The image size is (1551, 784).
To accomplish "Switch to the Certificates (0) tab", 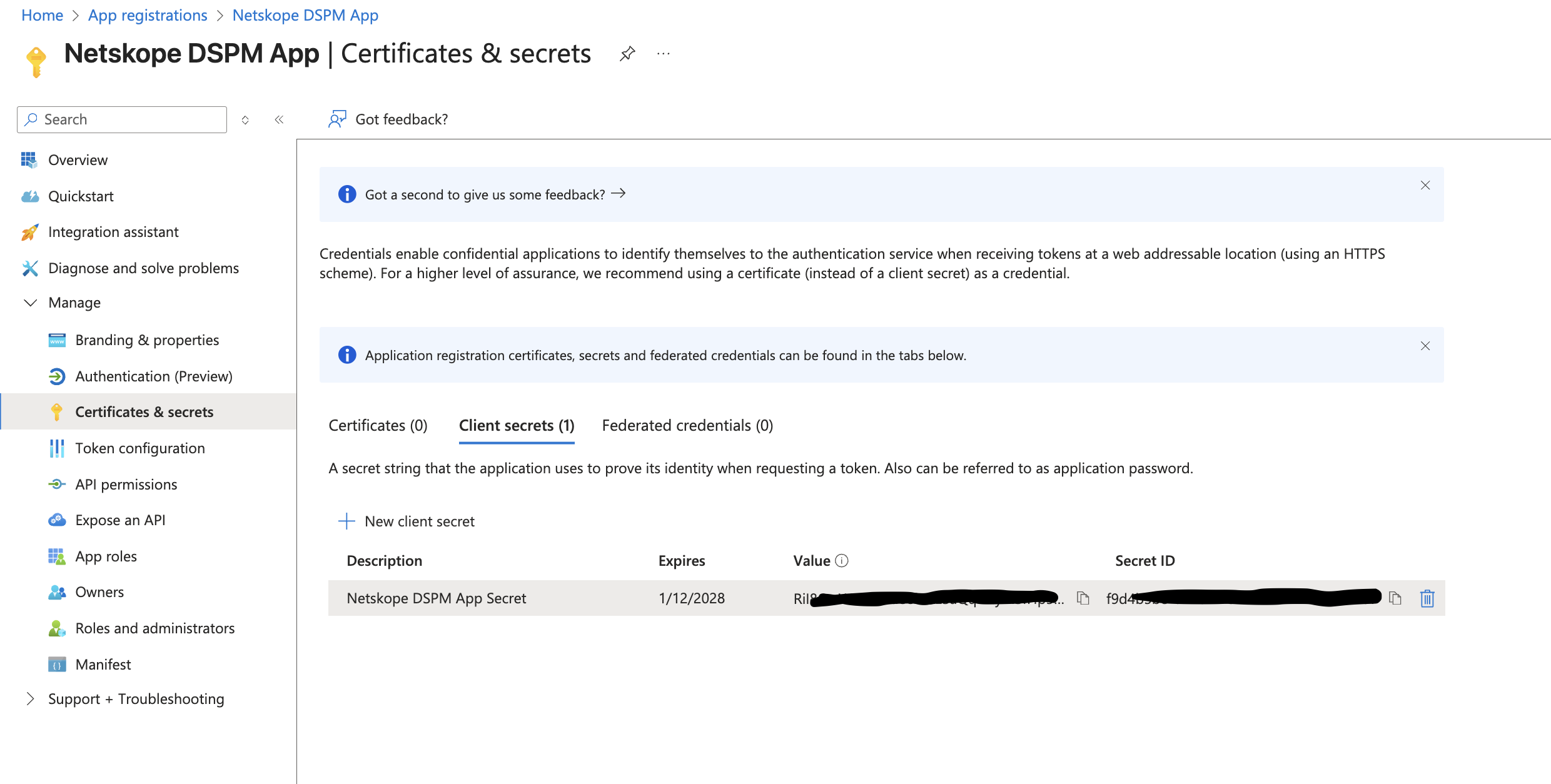I will pos(378,426).
